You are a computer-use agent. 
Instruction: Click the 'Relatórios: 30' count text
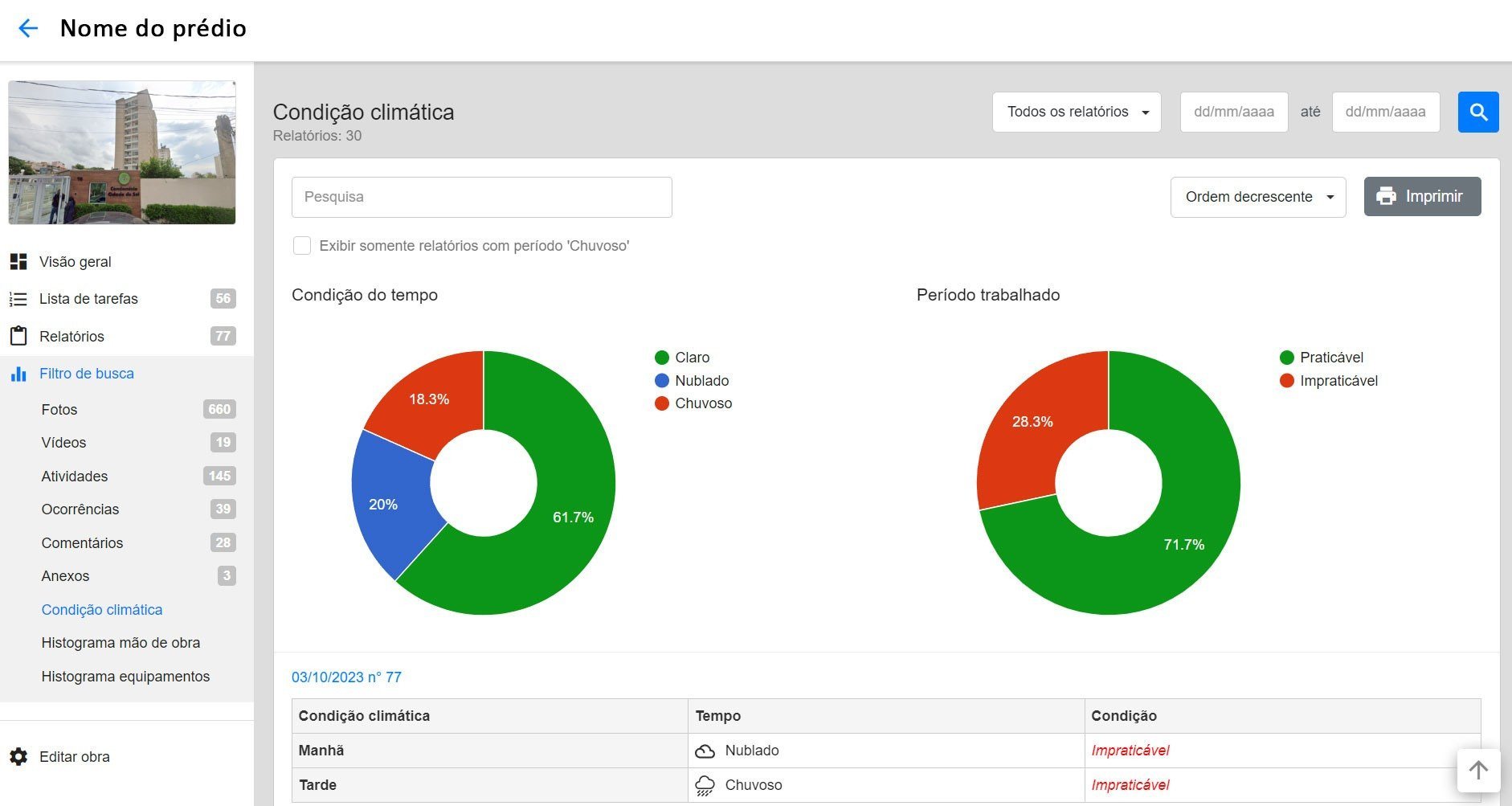[x=317, y=136]
